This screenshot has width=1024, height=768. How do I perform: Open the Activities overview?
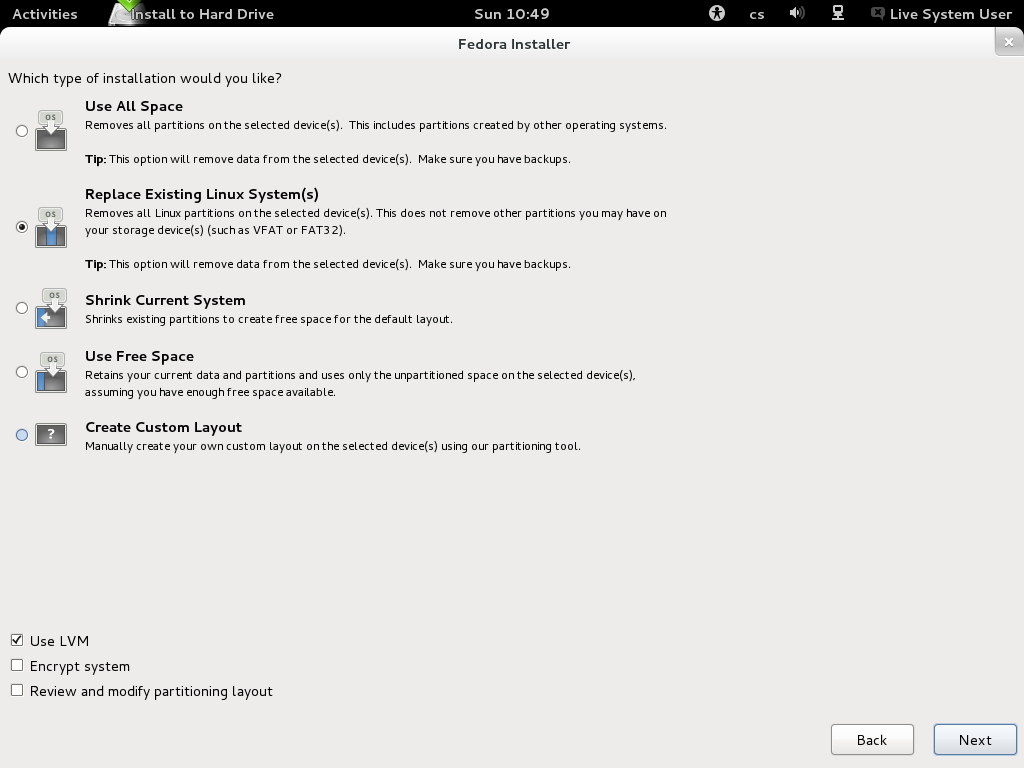click(44, 14)
